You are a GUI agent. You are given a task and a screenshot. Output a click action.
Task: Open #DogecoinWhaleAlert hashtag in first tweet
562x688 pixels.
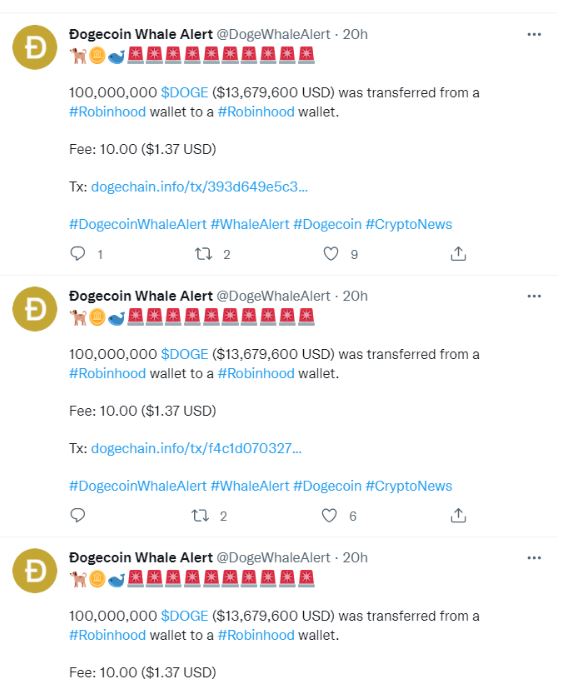(x=138, y=224)
